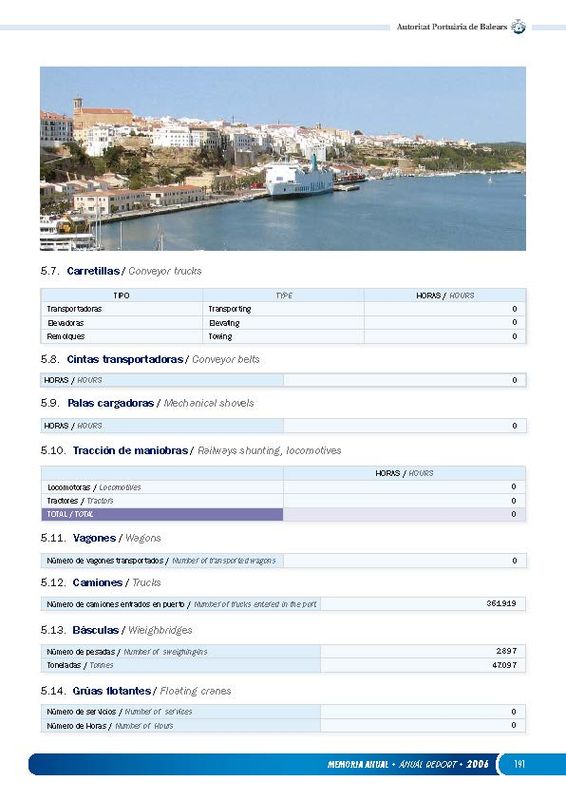This screenshot has width=566, height=800.
Task: Select the 5.13 Básculas heading
Action: click(116, 630)
